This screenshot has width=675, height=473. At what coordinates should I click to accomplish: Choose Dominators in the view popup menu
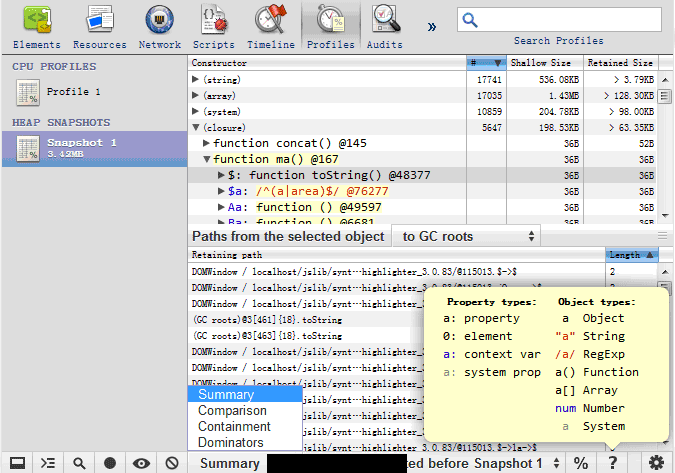pos(245,442)
